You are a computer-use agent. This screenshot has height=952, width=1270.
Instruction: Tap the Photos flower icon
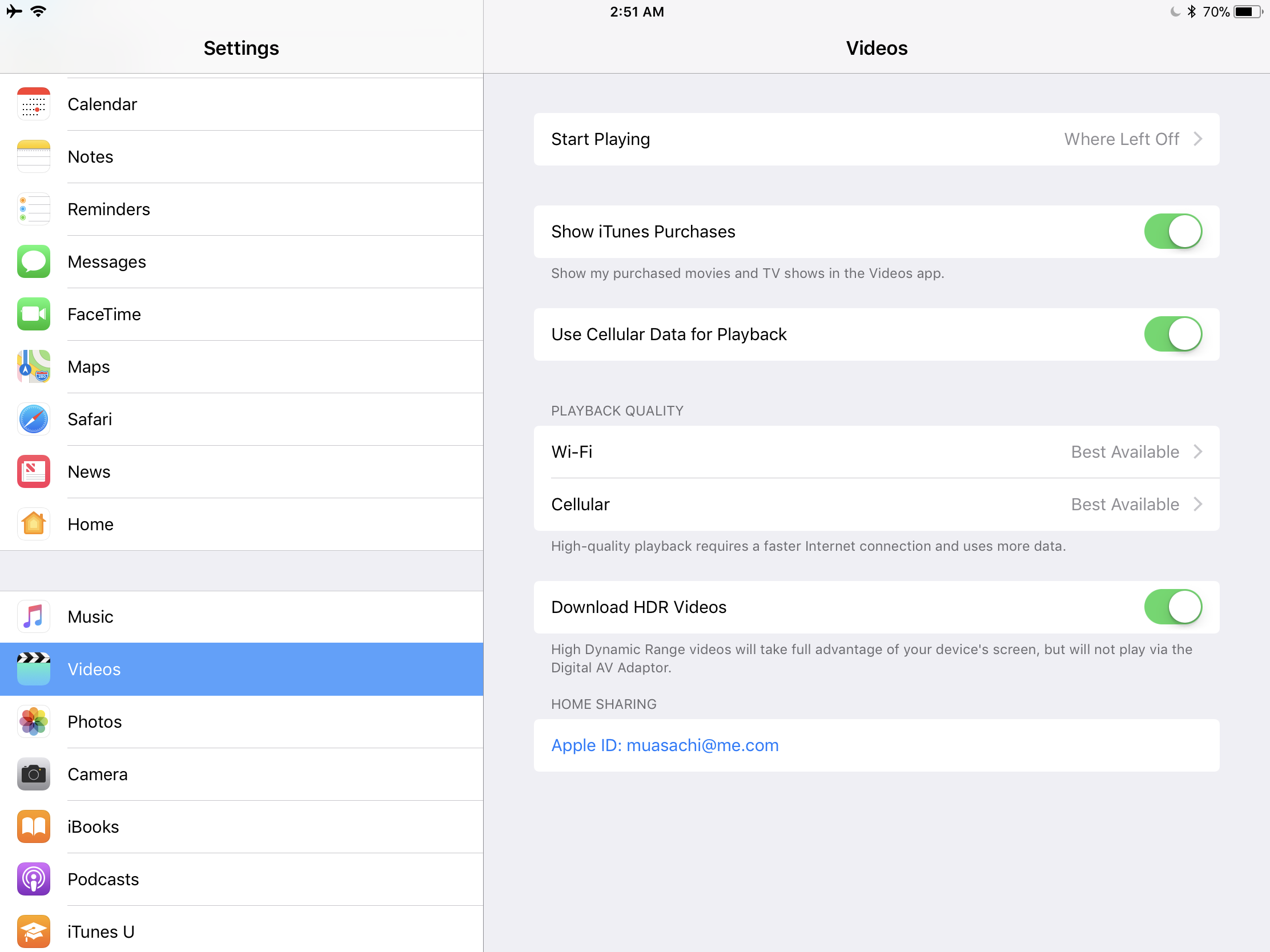pyautogui.click(x=33, y=721)
